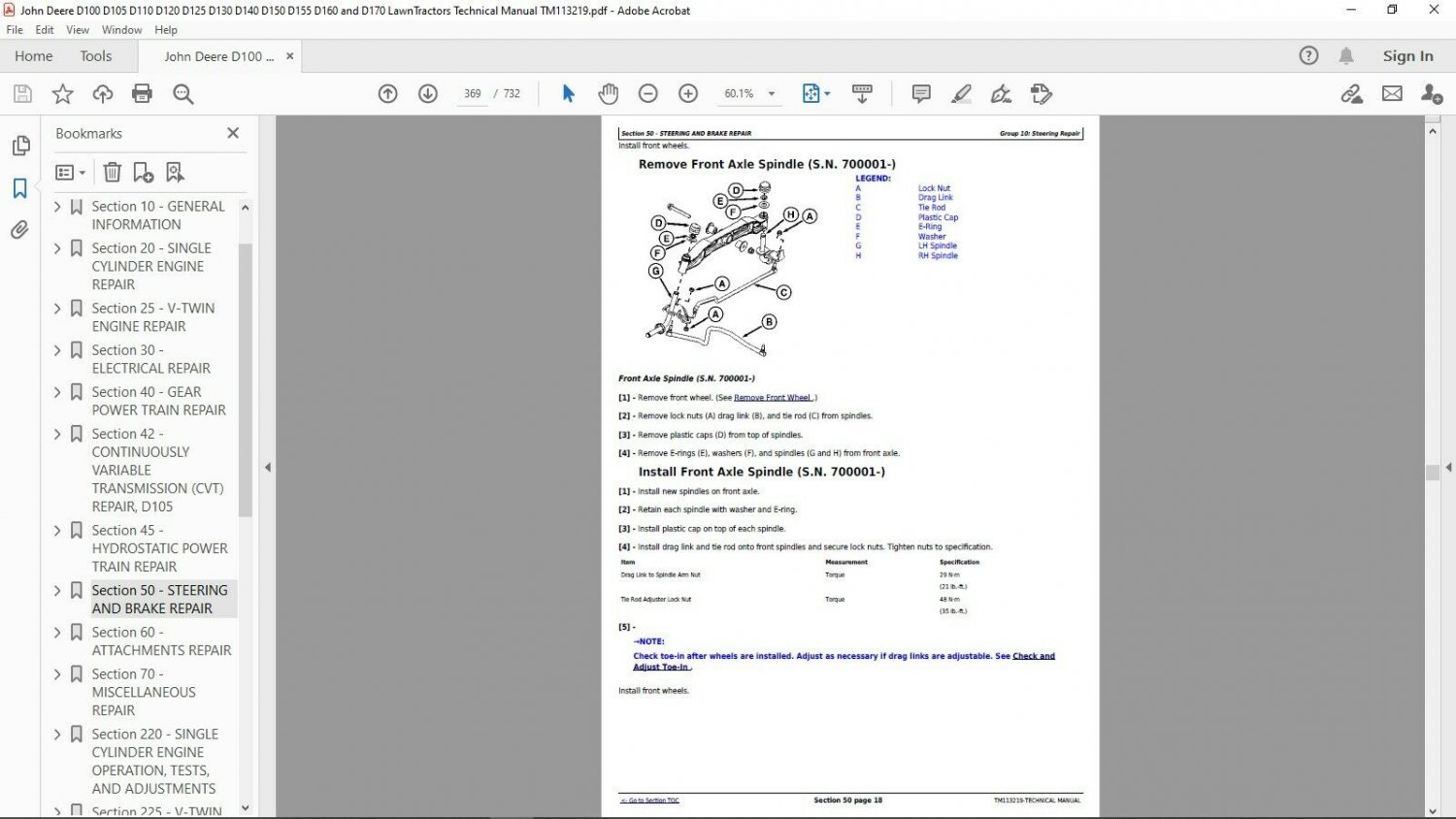
Task: Add a sticky note comment
Action: [919, 93]
